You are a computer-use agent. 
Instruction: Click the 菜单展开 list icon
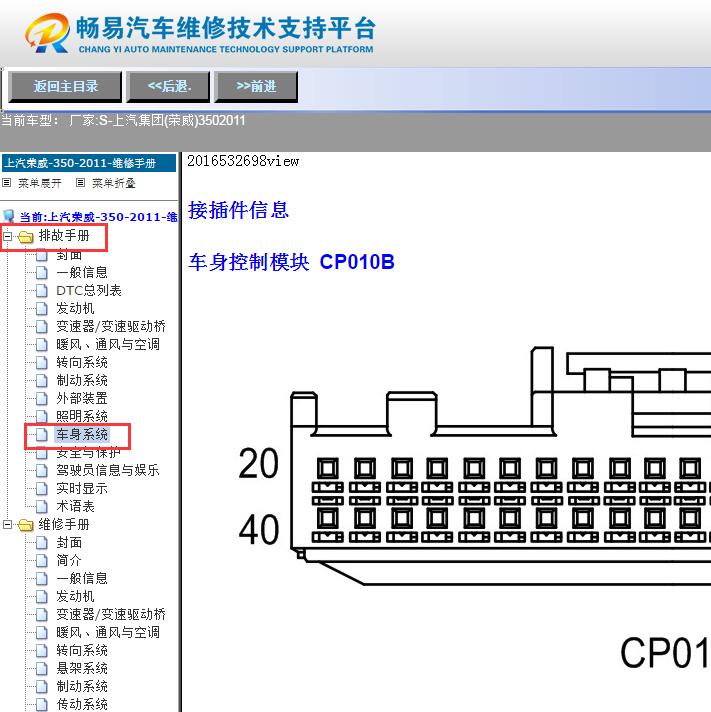[6, 183]
